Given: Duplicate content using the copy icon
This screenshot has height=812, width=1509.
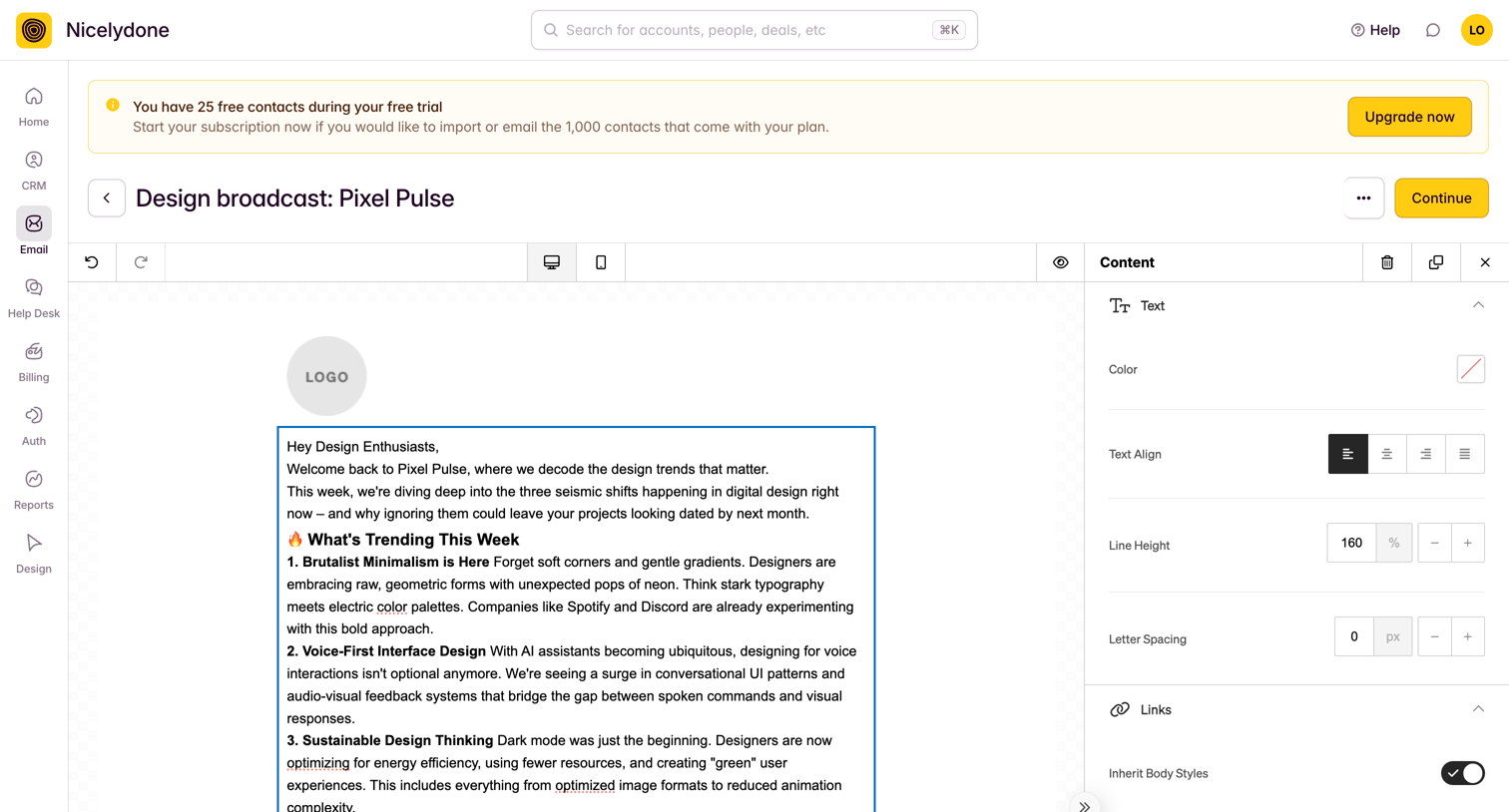Looking at the screenshot, I should click(1436, 262).
